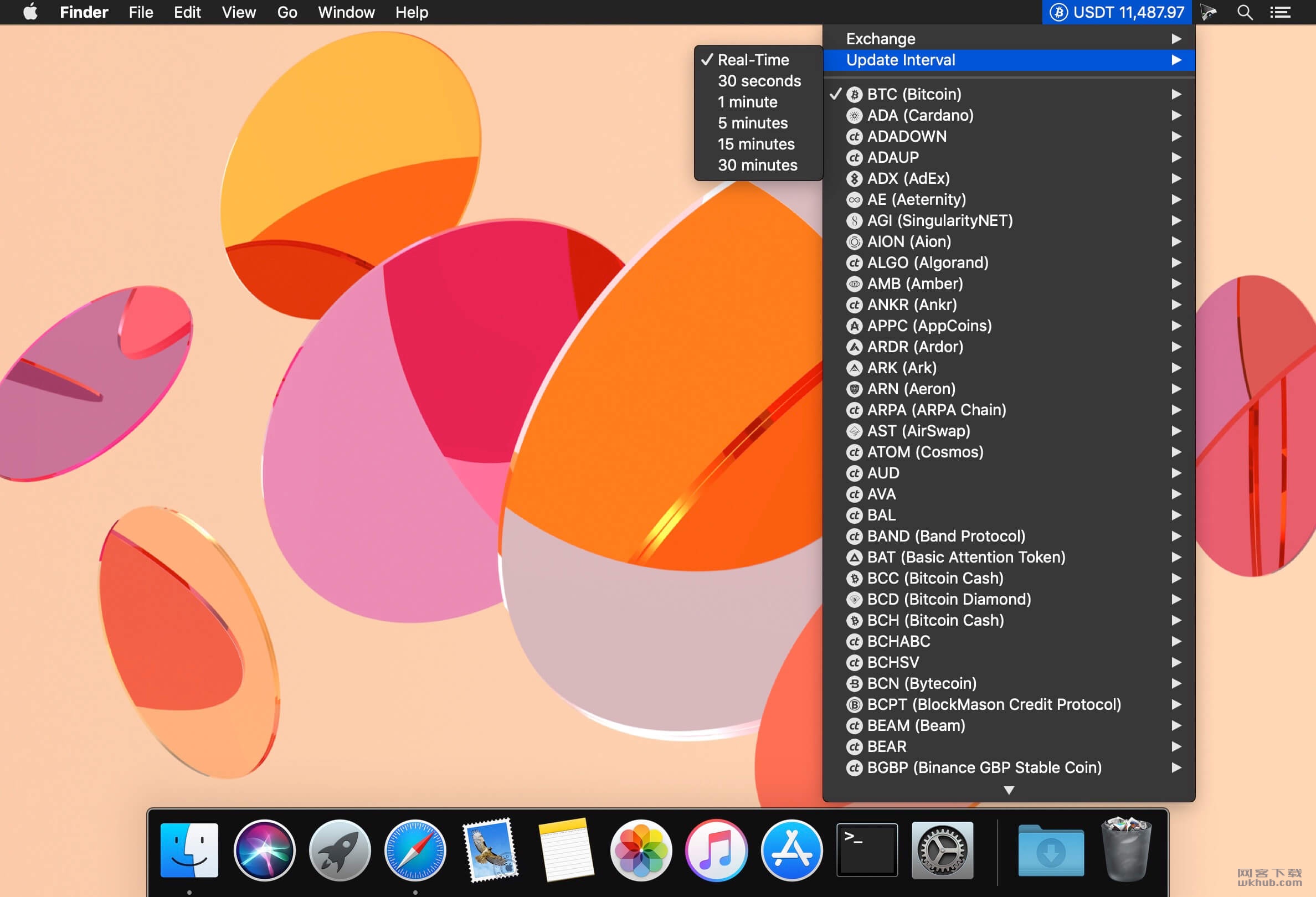Select the 30 seconds update interval

758,81
